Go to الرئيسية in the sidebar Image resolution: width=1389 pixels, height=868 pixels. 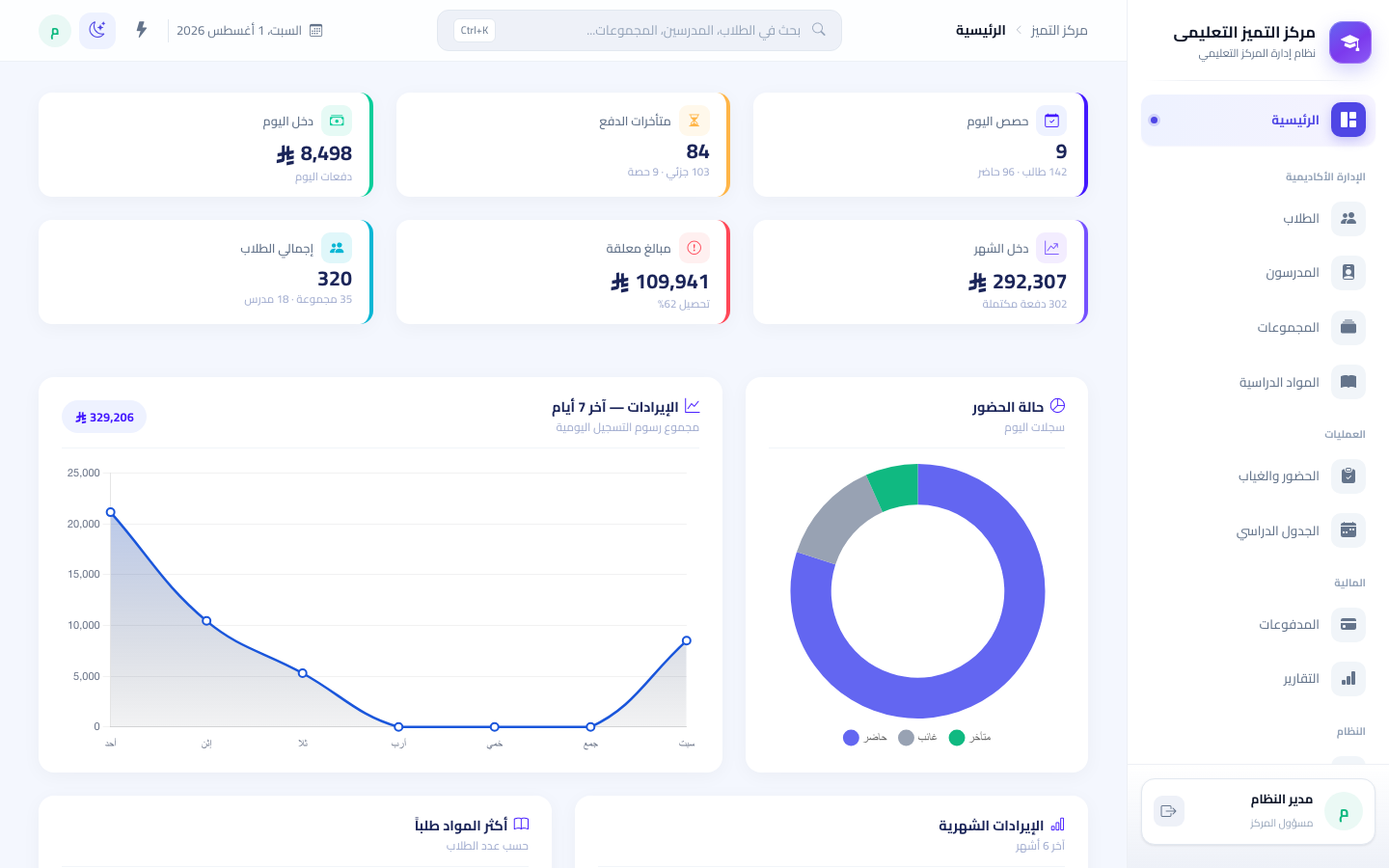coord(1258,121)
